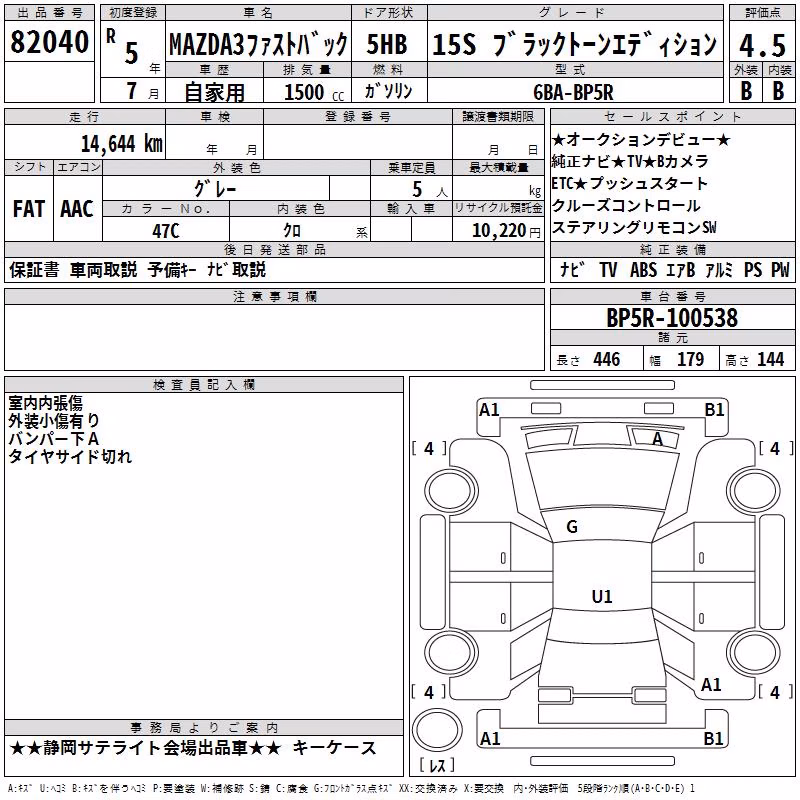The height and width of the screenshot is (800, 800).
Task: Select the spare tire circle above レス
Action: click(x=437, y=730)
